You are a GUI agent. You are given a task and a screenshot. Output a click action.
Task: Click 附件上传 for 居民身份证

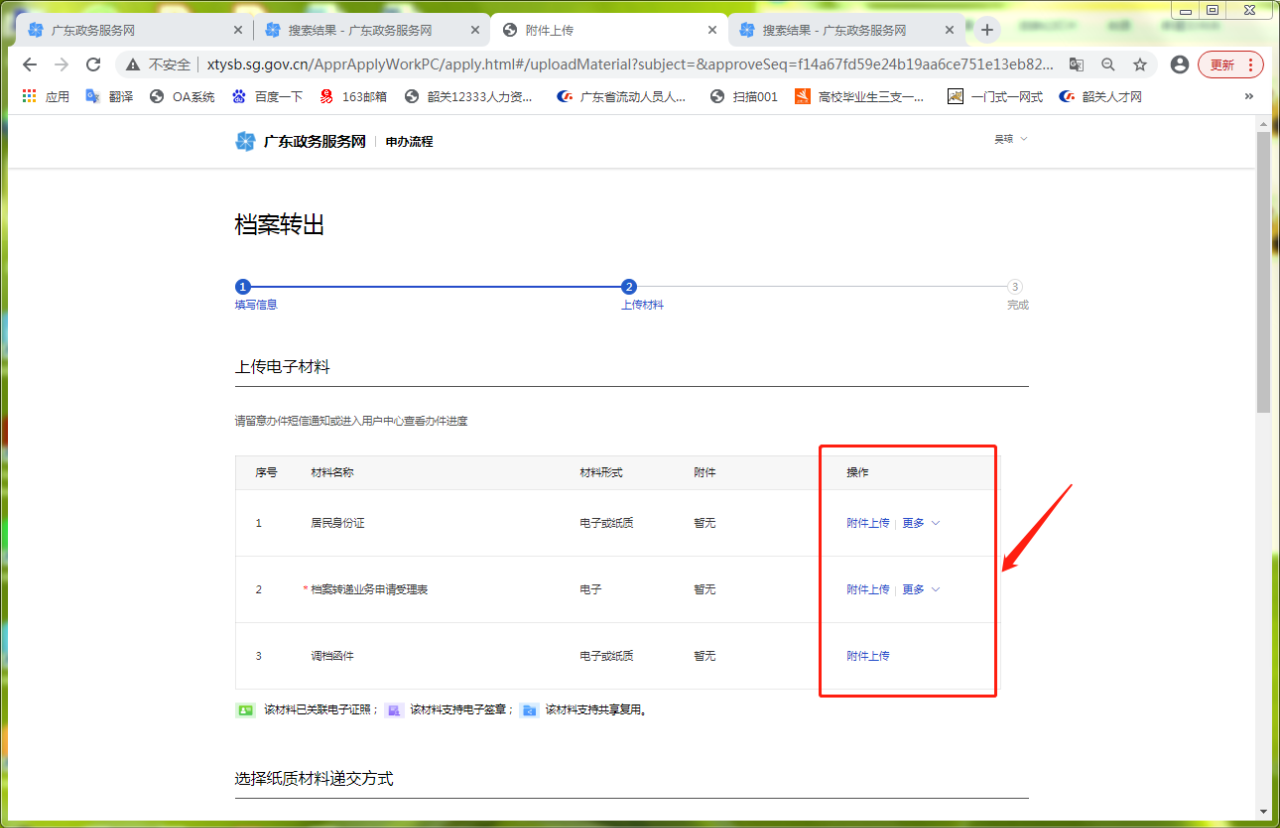pos(867,523)
